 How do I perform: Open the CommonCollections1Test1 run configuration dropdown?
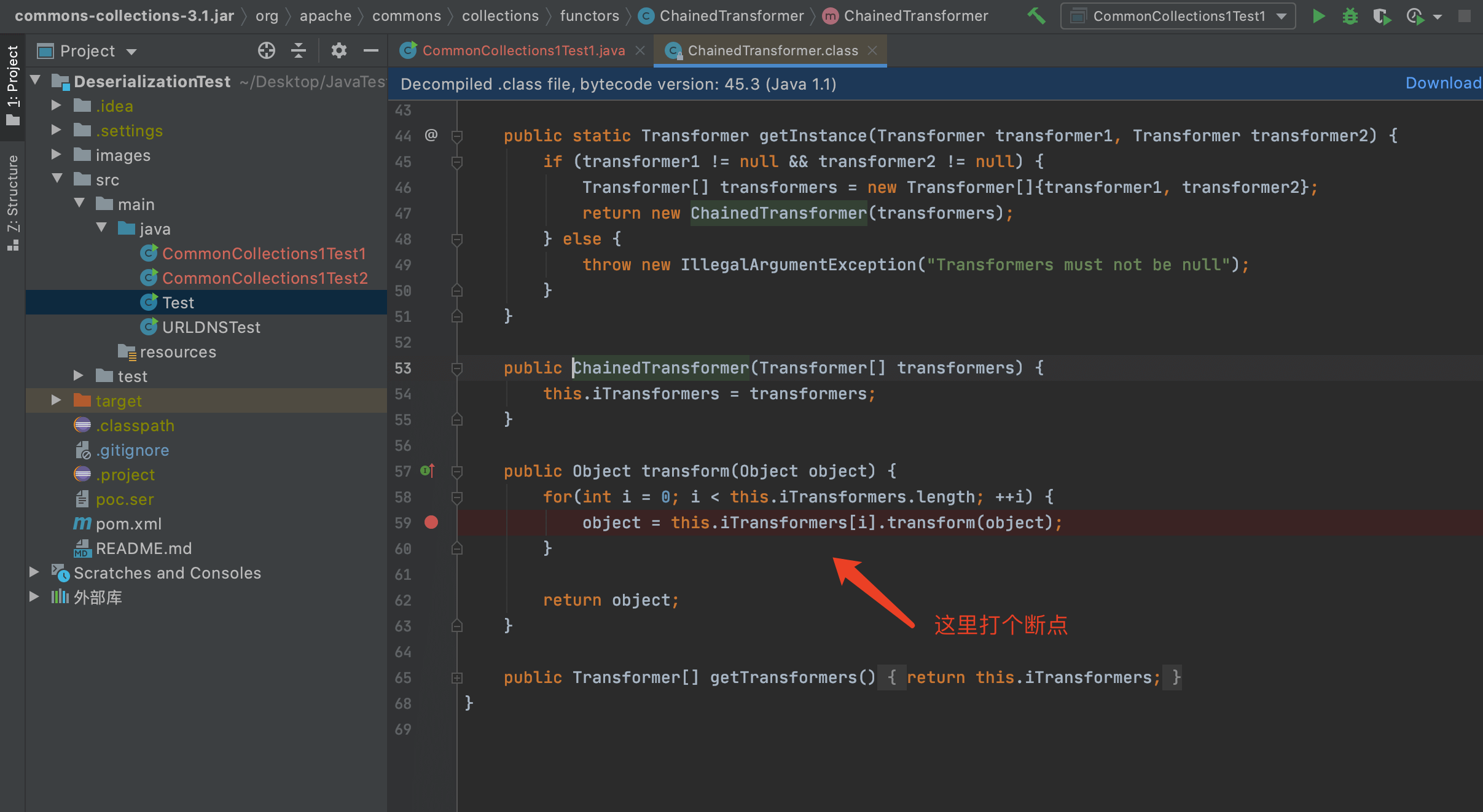coord(1178,16)
